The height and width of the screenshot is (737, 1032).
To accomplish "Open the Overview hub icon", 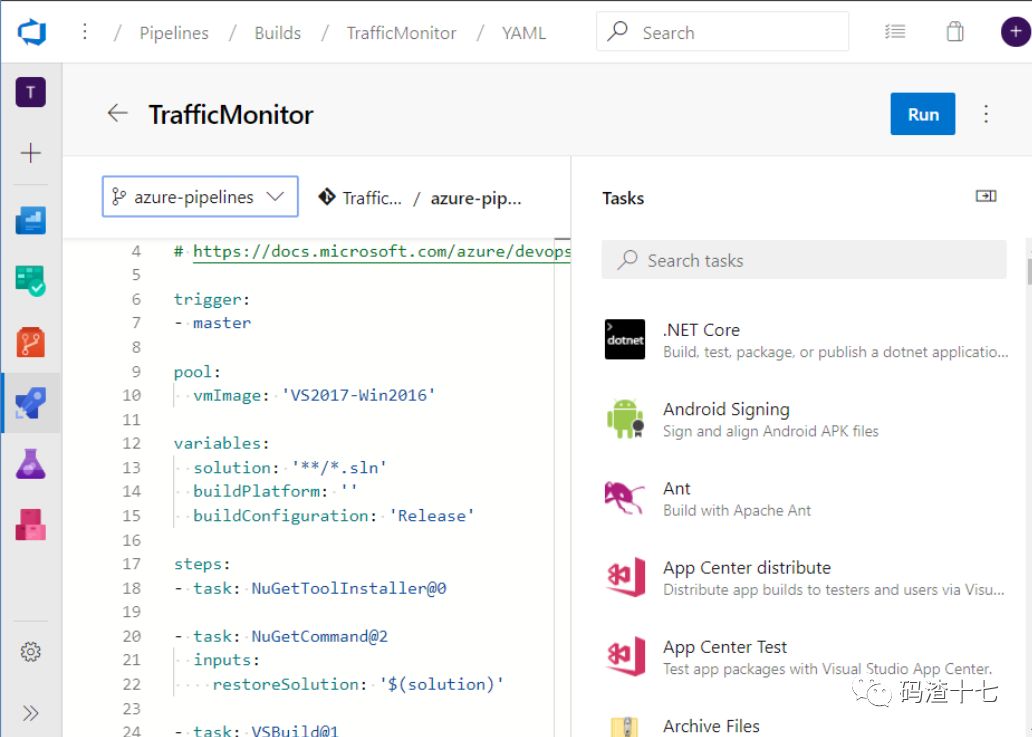I will point(31,220).
